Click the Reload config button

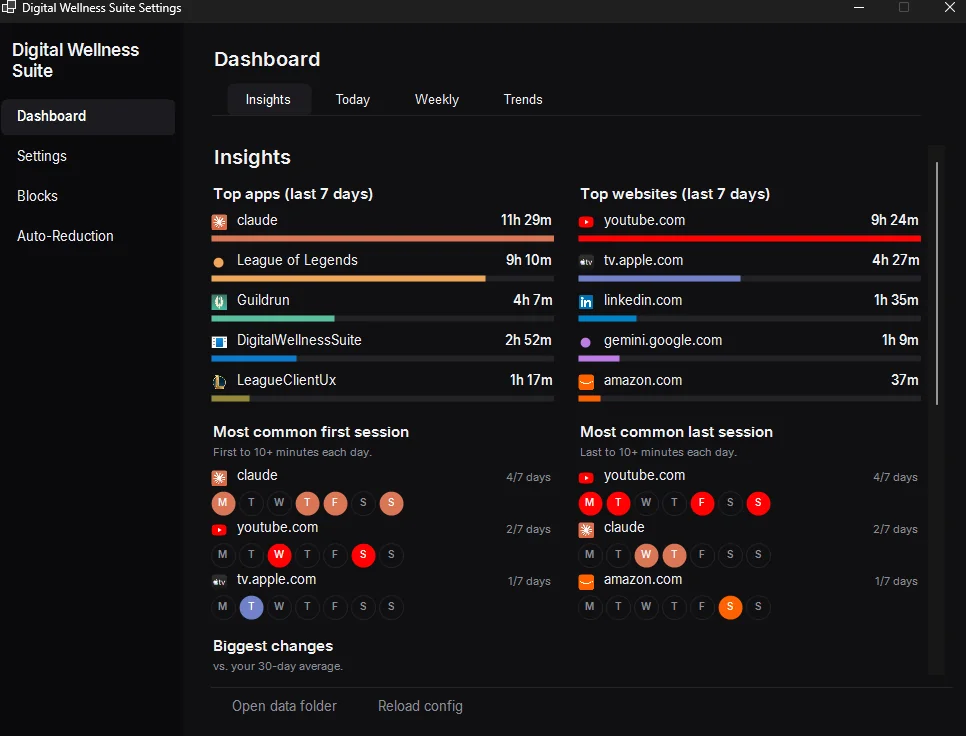point(420,706)
